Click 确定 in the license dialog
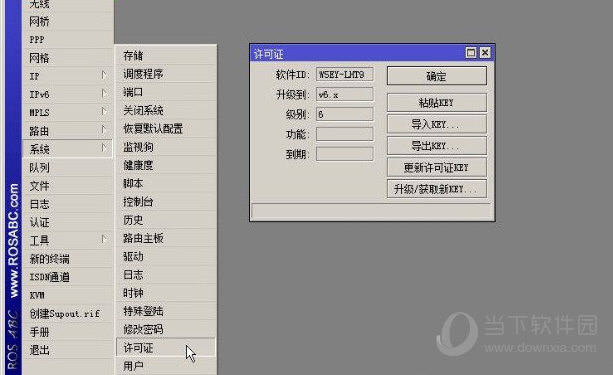This screenshot has width=613, height=375. [437, 76]
